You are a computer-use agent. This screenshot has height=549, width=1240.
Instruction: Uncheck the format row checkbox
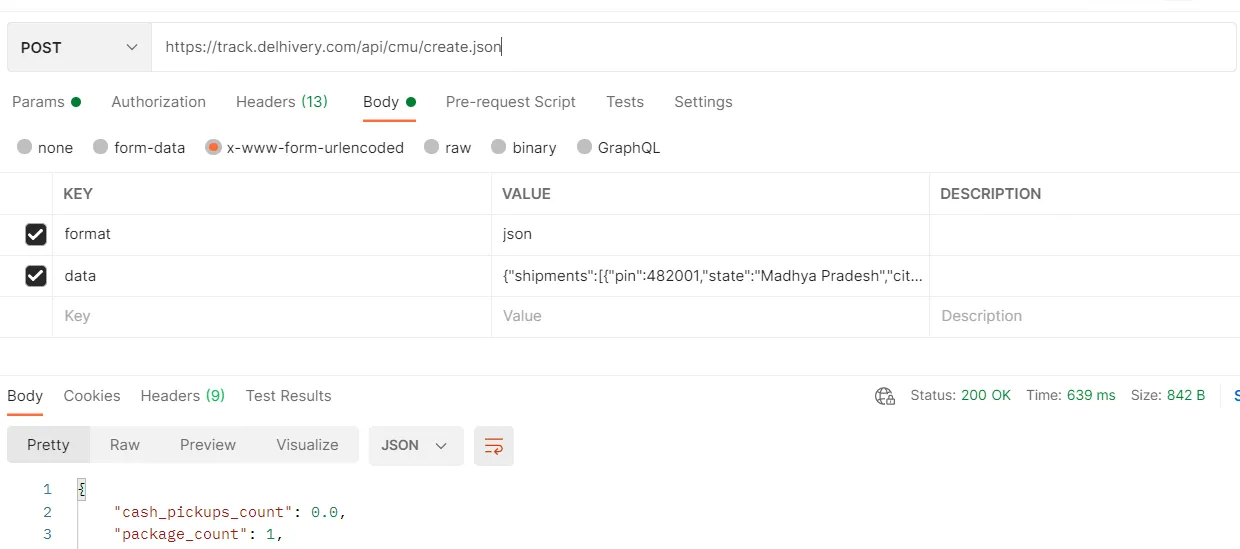coord(36,234)
